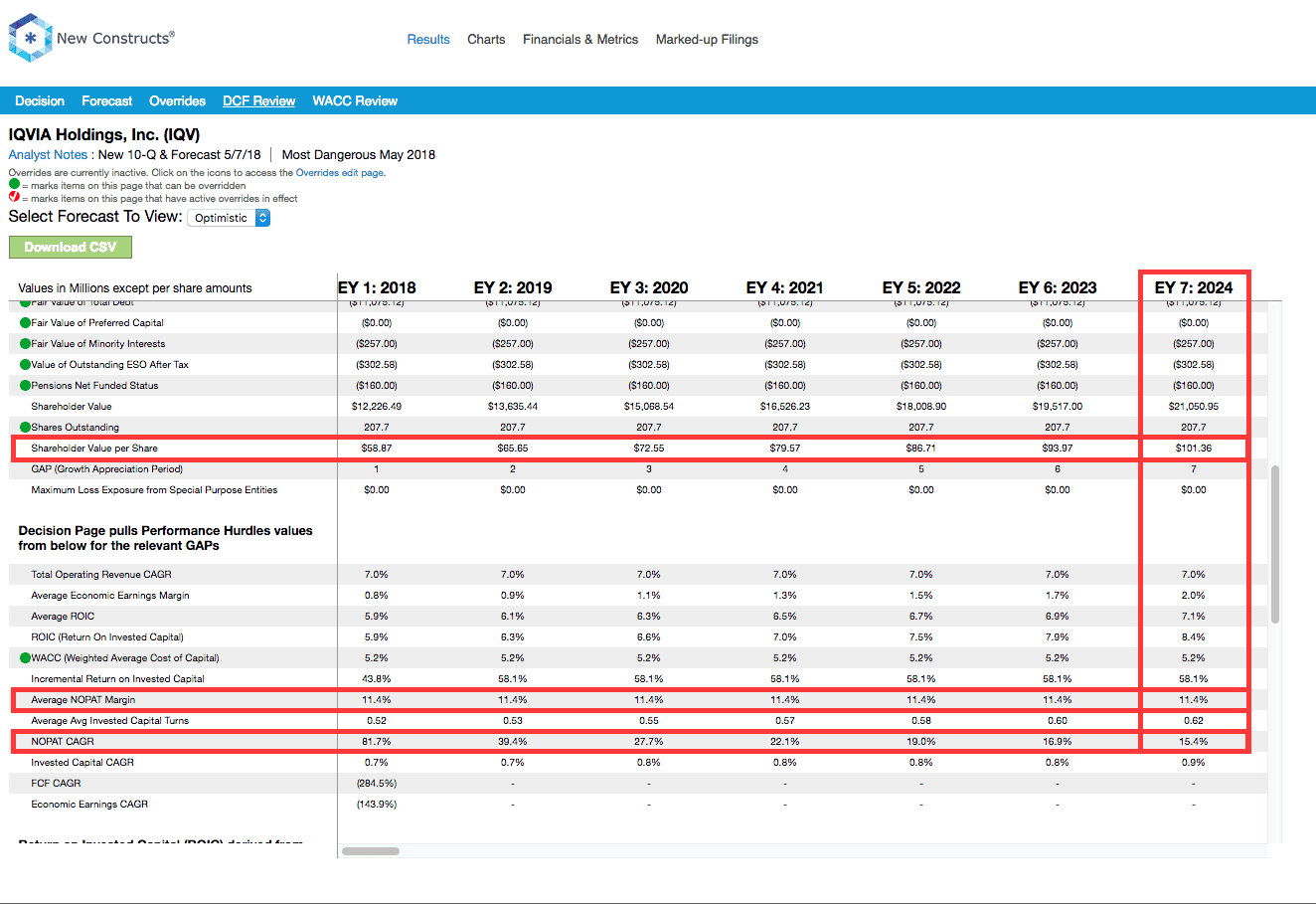The image size is (1316, 904).
Task: Click the $58.87 value in EY 1 column
Action: click(x=377, y=448)
